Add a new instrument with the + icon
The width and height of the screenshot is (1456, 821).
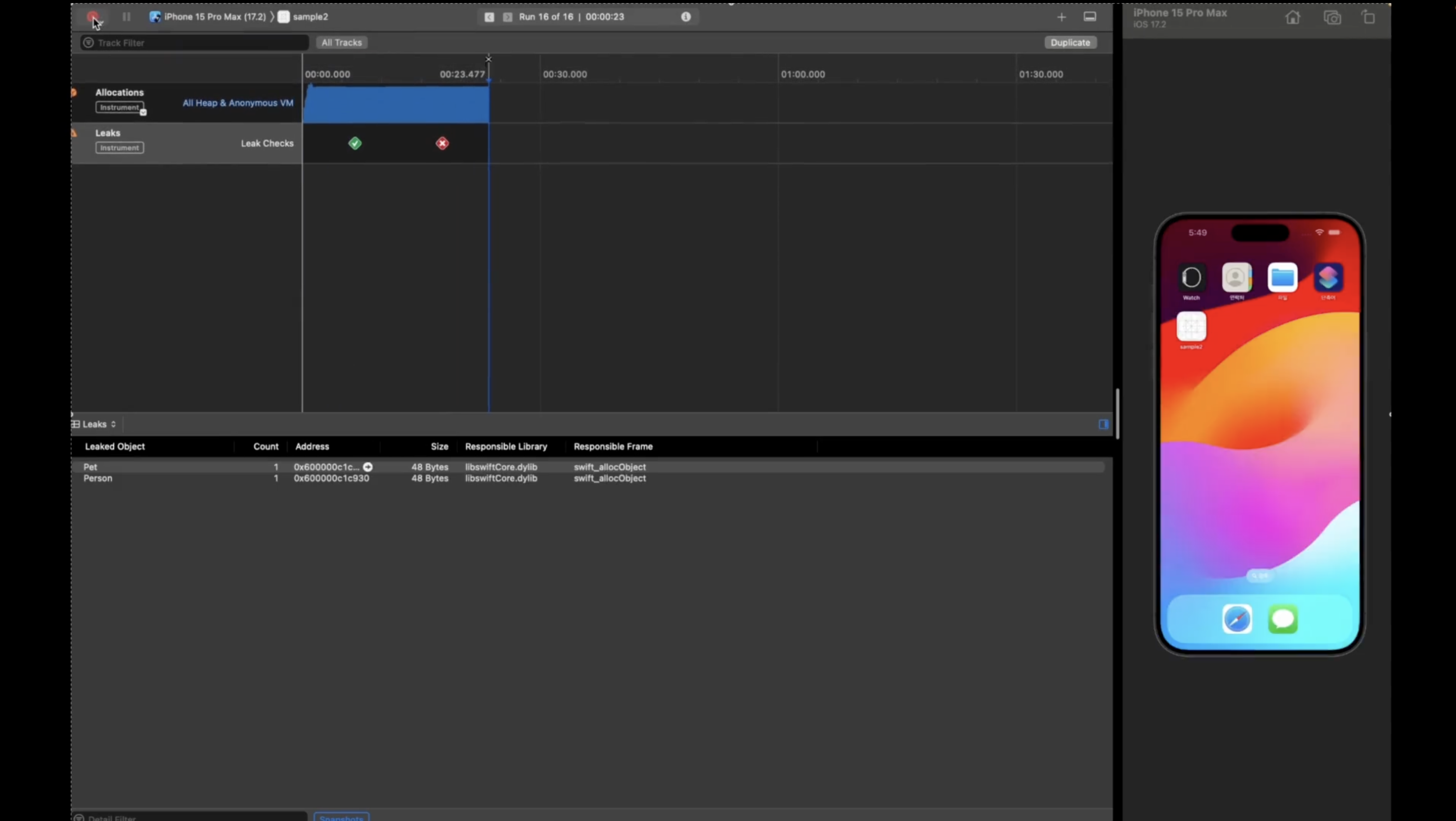point(1061,17)
